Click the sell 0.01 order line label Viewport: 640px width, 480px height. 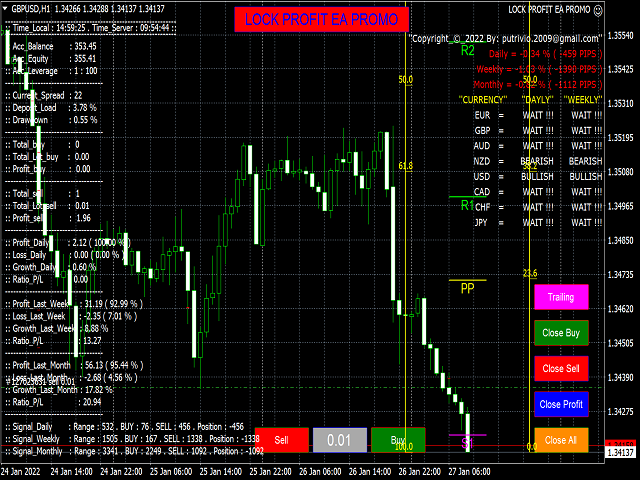[x=41, y=382]
